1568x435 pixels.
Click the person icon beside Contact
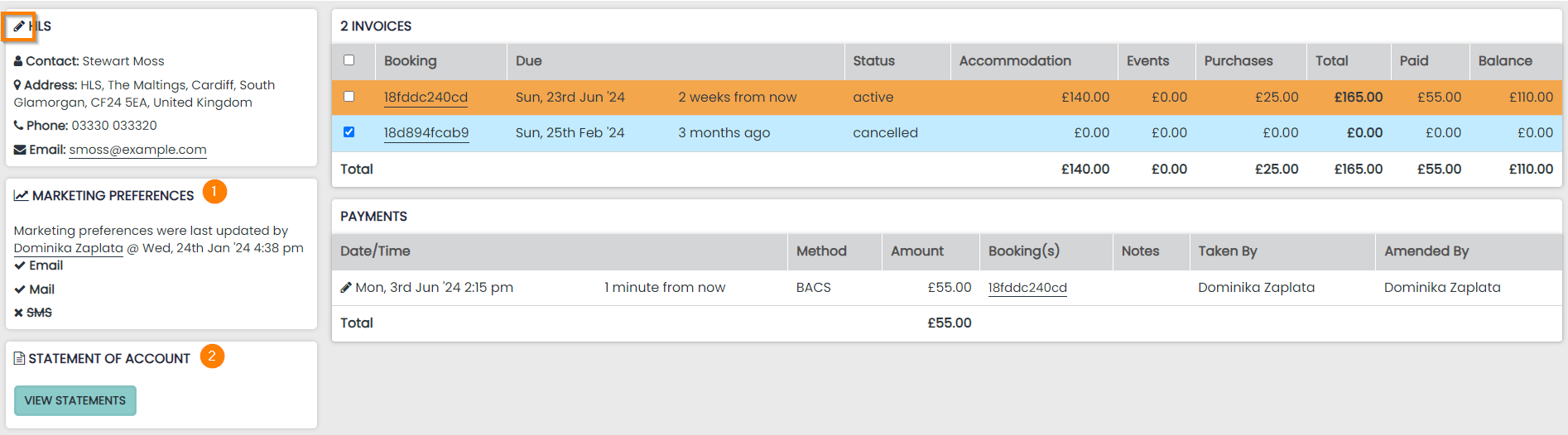coord(18,61)
